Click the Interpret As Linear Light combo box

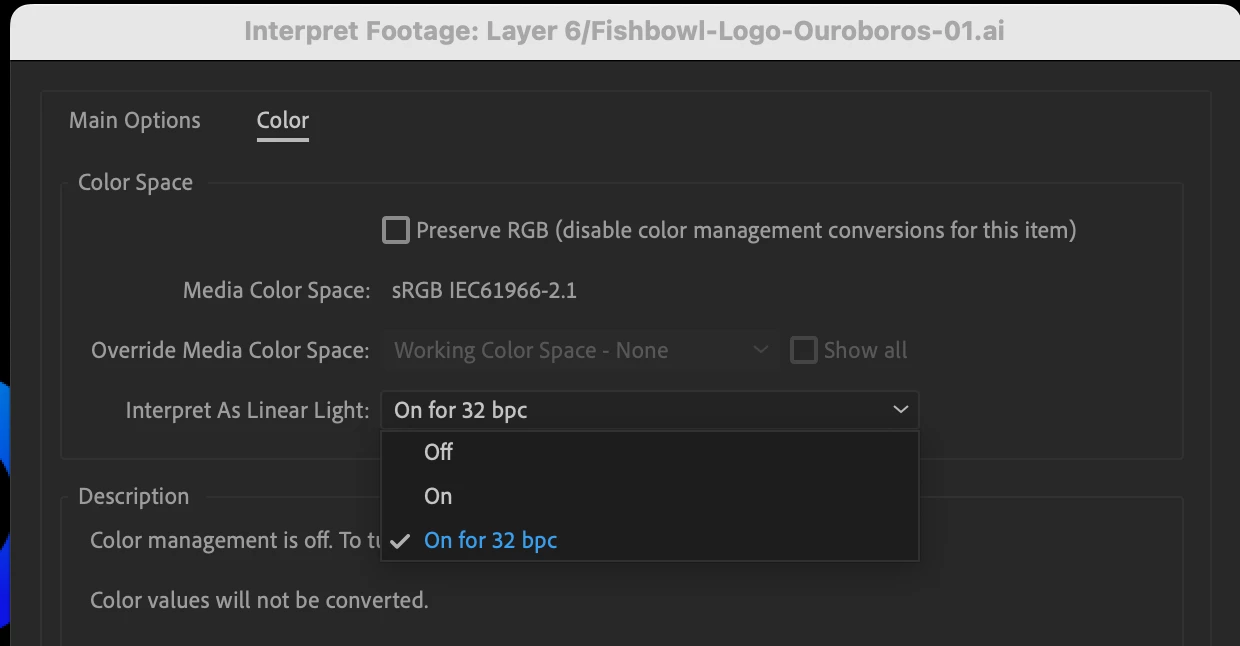pos(640,410)
